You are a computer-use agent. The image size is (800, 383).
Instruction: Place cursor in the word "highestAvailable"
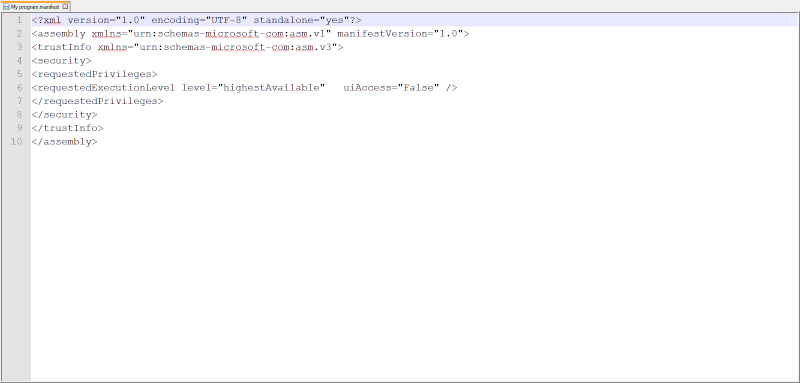click(x=271, y=88)
